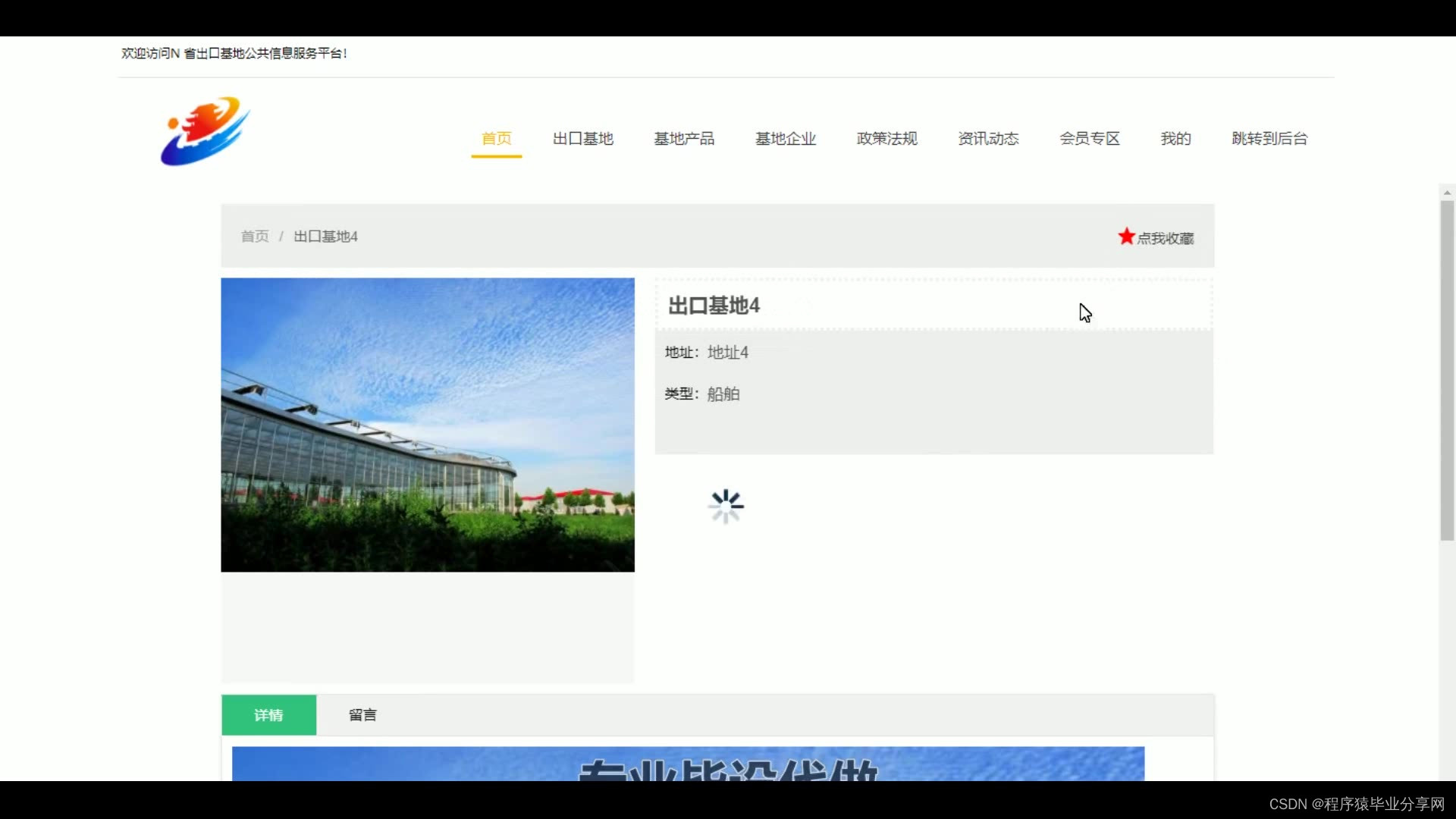Go to 基地产品 page
This screenshot has width=1456, height=819.
click(x=684, y=139)
